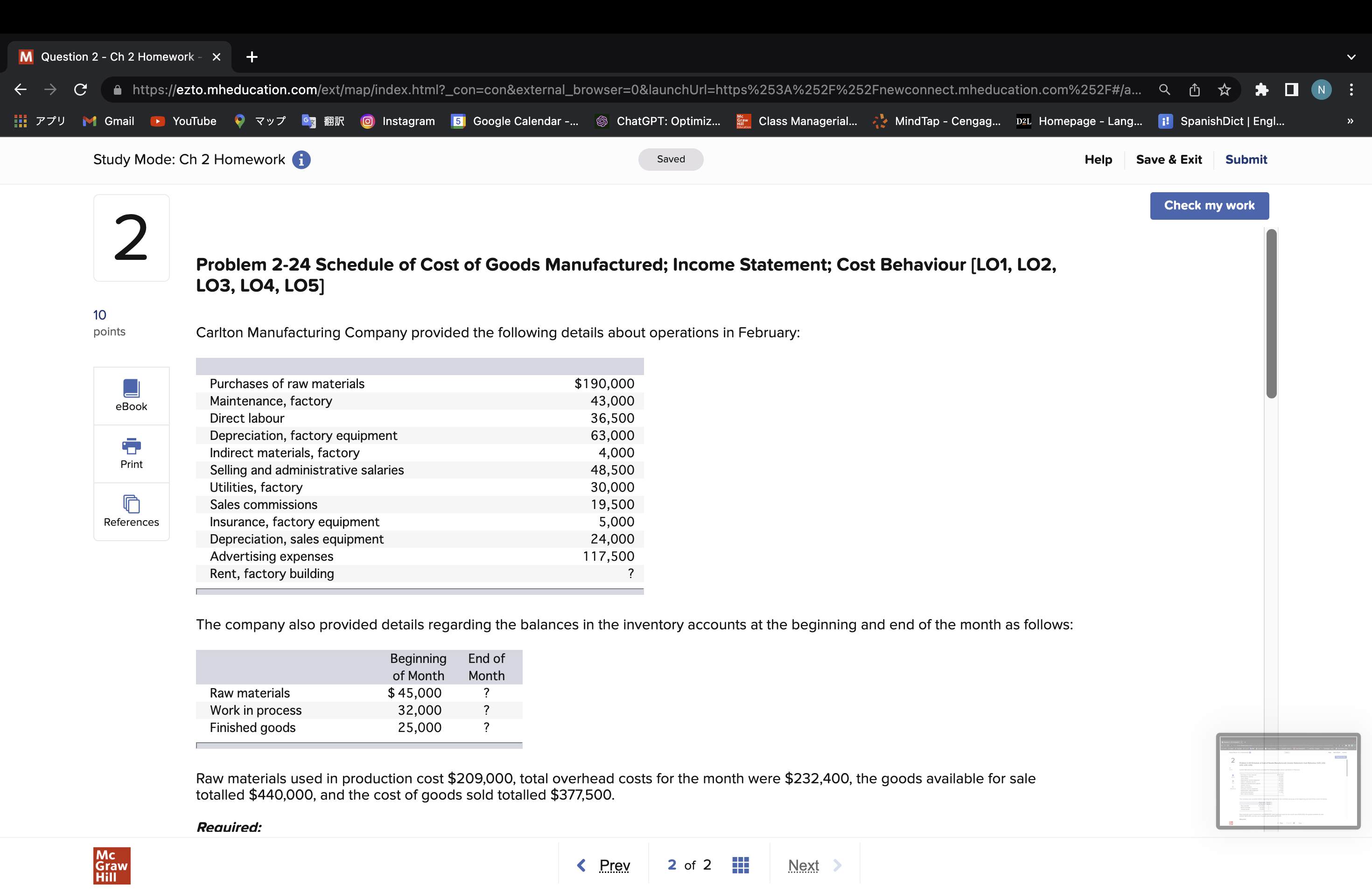
Task: Click the page vertical scrollbar
Action: coord(1271,314)
